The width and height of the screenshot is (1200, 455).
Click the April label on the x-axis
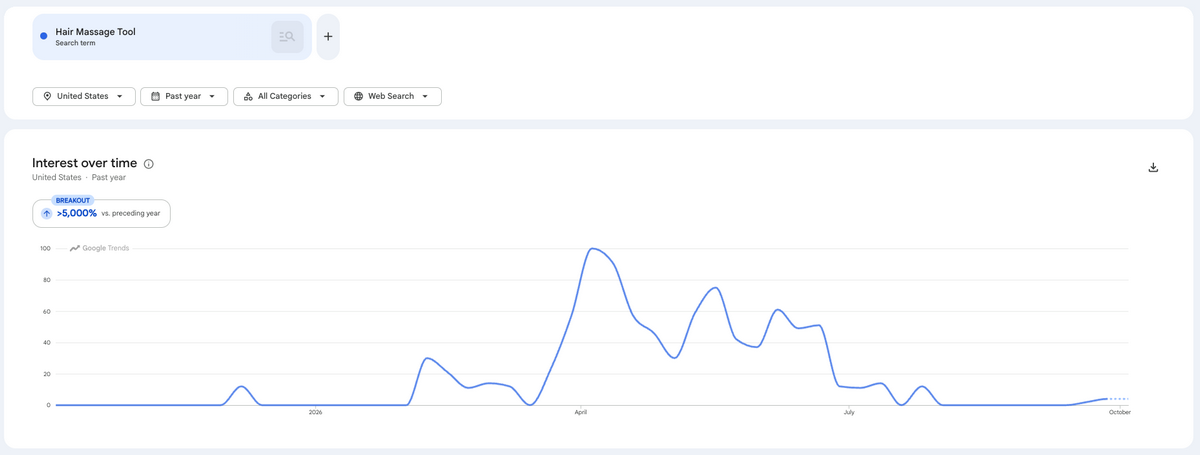click(x=581, y=412)
